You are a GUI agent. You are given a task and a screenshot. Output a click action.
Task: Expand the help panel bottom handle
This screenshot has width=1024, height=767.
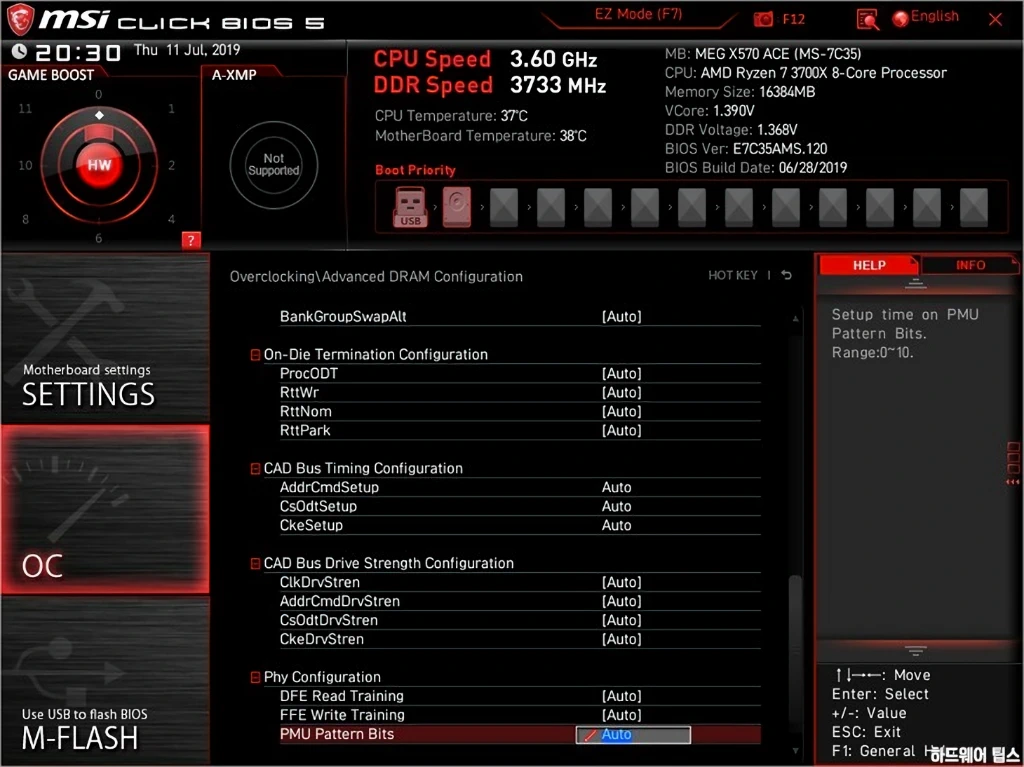click(916, 651)
